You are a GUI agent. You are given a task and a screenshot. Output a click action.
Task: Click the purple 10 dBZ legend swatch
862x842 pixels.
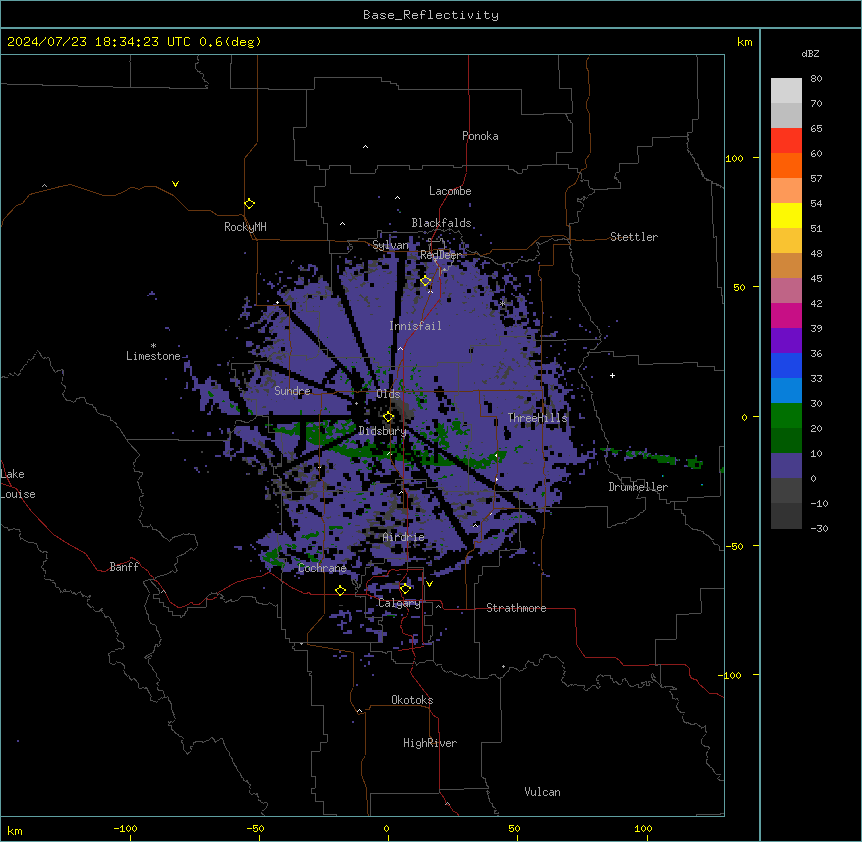tap(786, 466)
